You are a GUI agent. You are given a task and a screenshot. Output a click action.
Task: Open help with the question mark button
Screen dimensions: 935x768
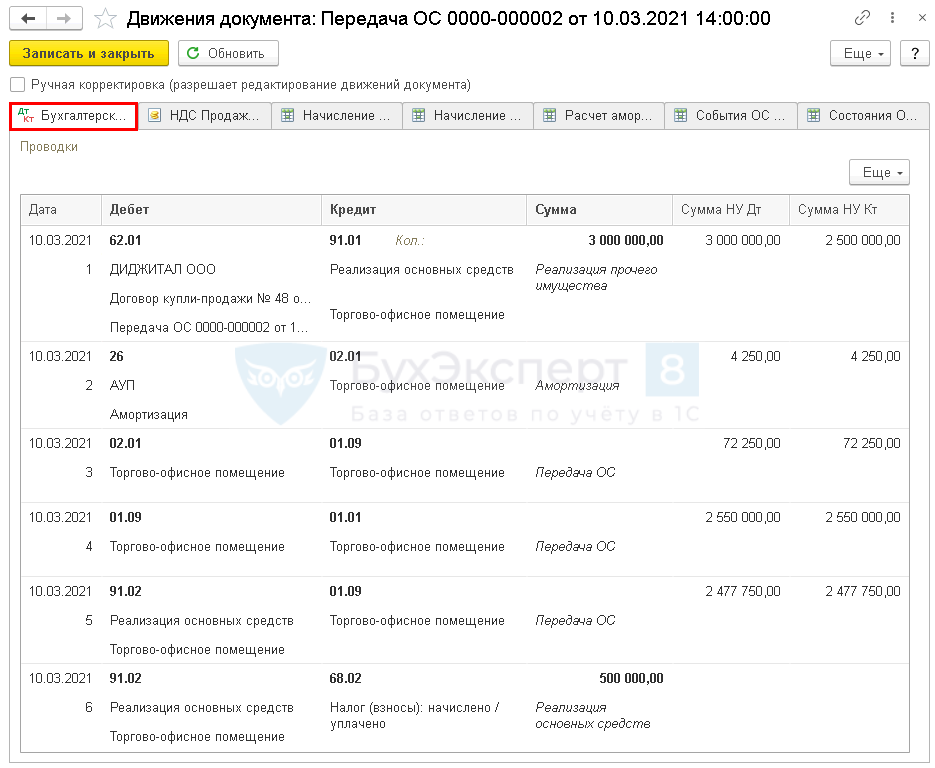914,54
